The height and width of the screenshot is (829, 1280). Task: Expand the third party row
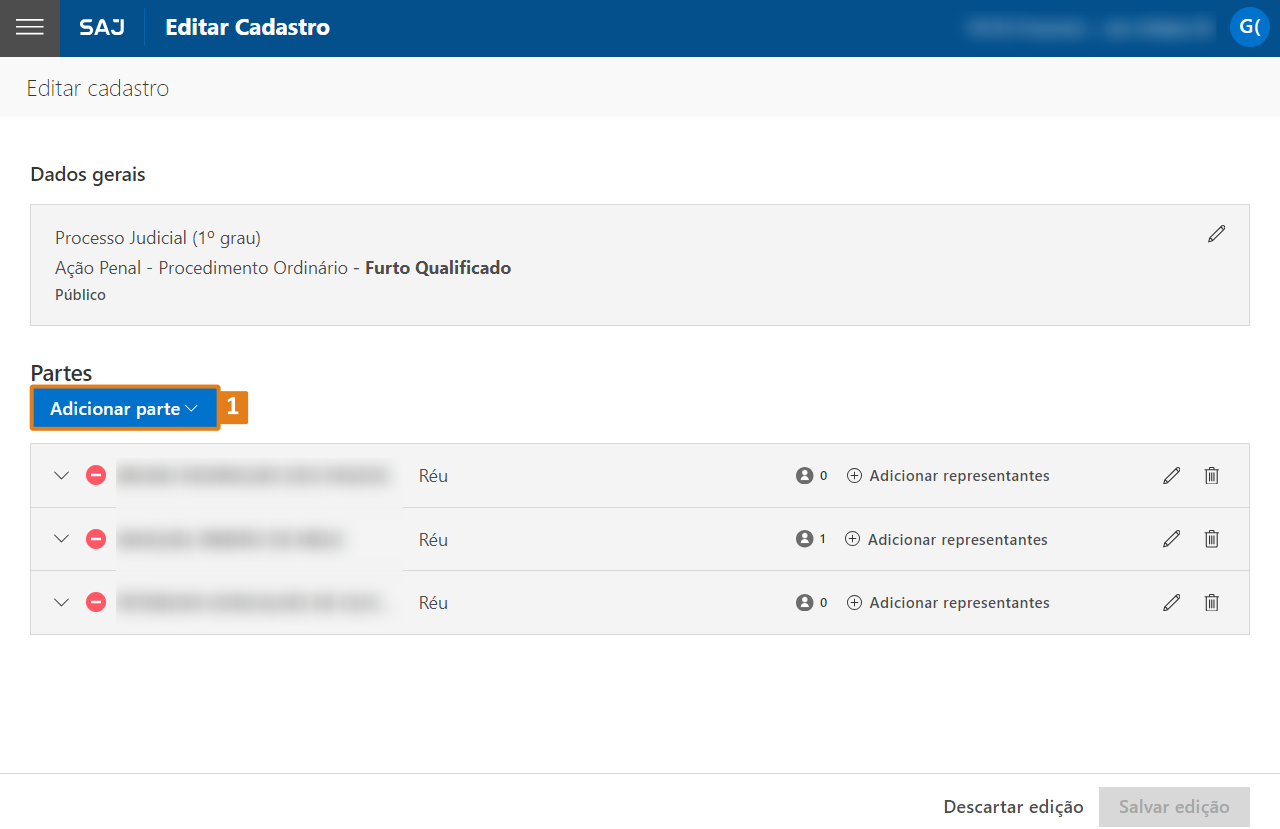tap(62, 603)
